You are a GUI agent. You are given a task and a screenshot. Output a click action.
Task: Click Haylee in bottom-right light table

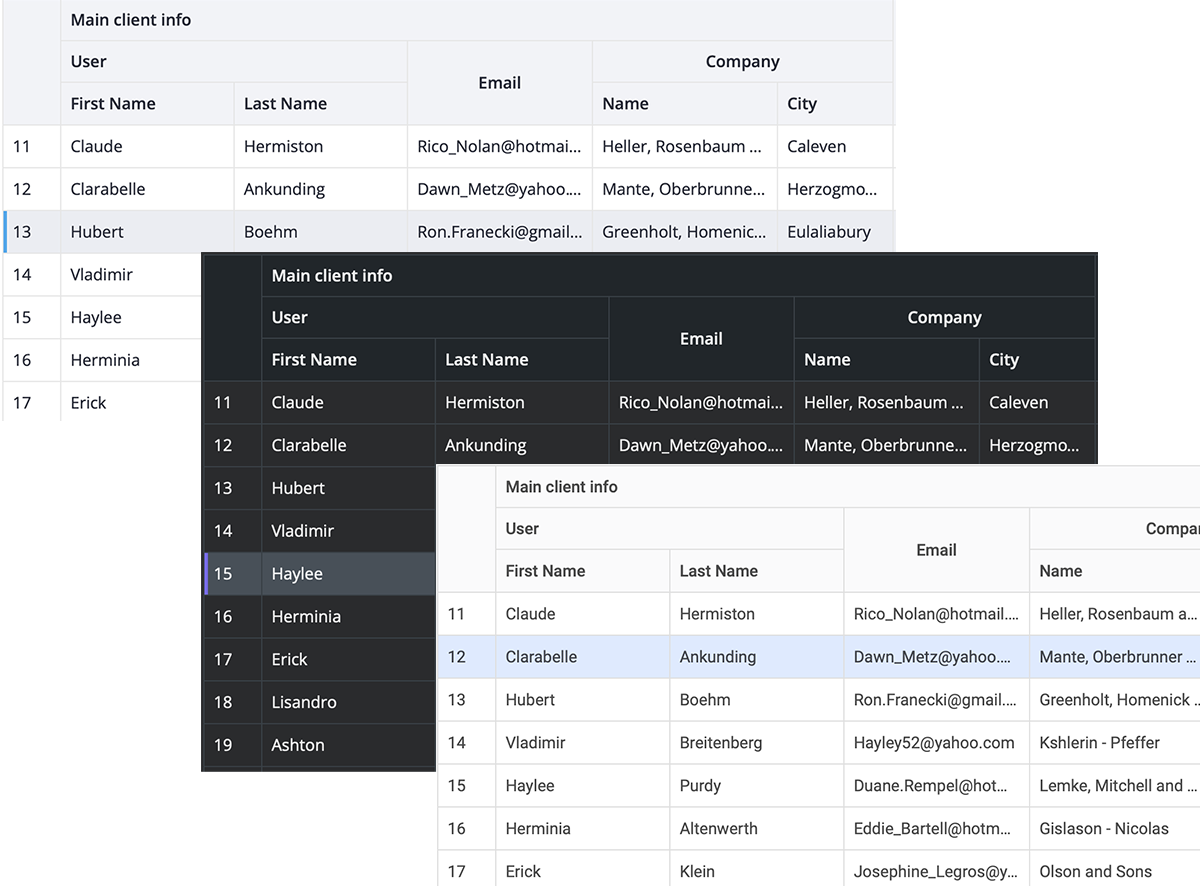click(530, 786)
